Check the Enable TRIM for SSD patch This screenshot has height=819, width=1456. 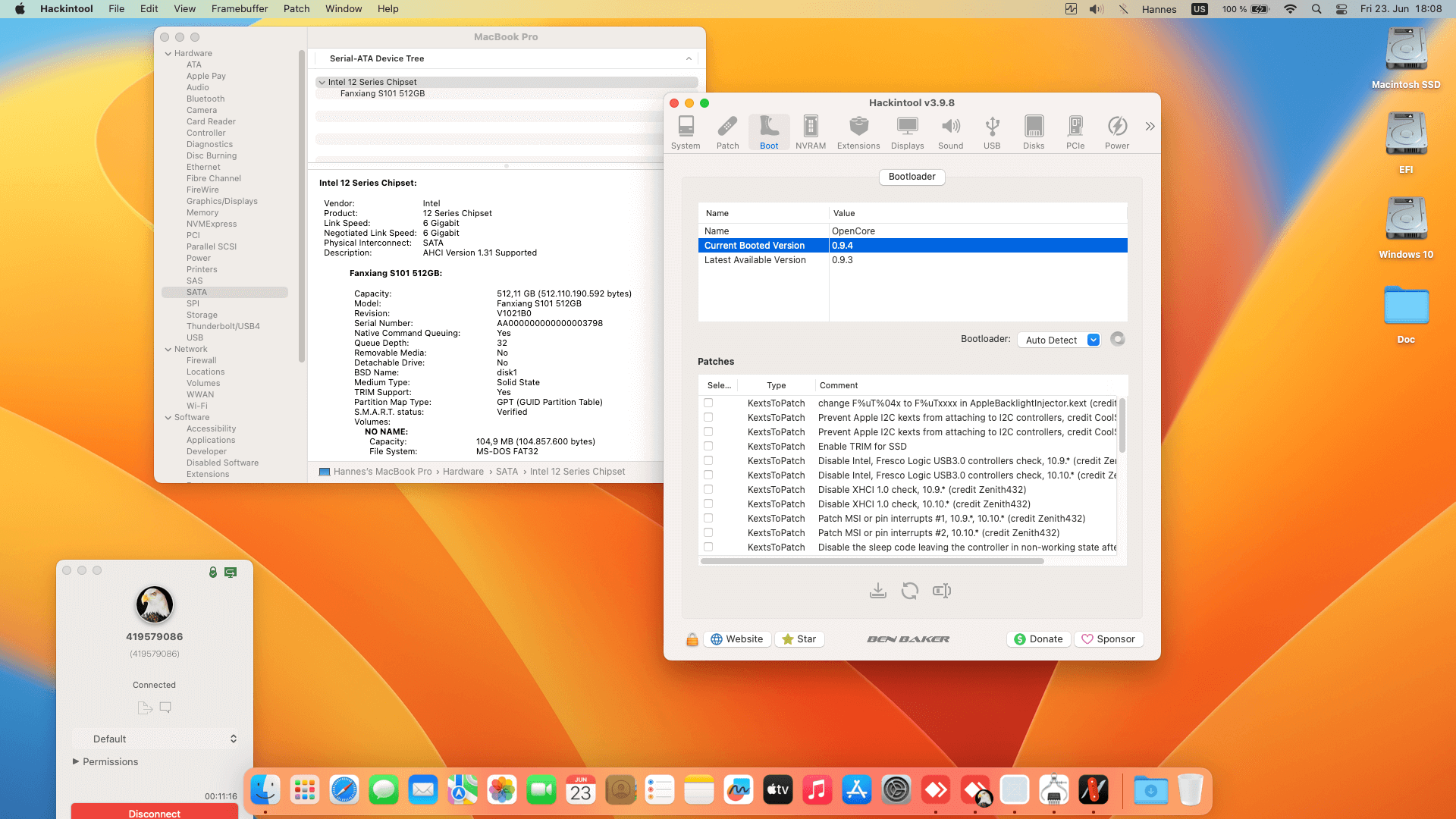708,447
